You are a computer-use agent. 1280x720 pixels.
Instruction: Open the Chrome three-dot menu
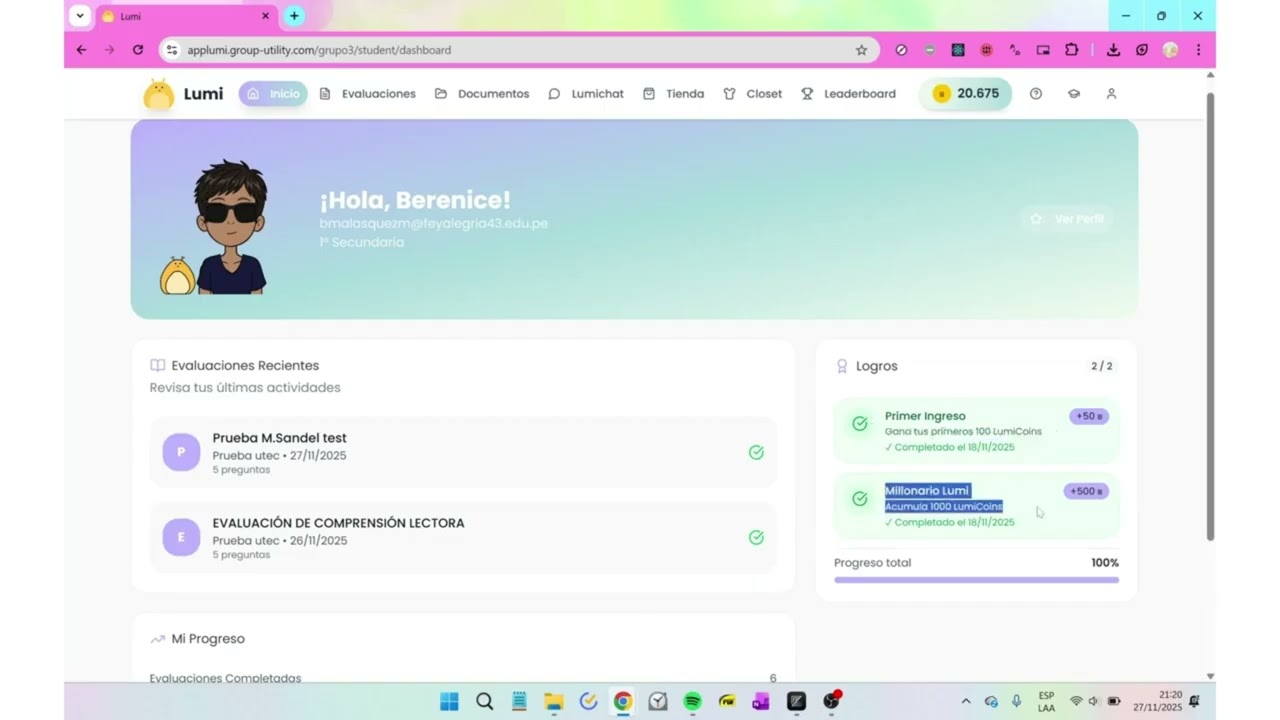[1198, 50]
